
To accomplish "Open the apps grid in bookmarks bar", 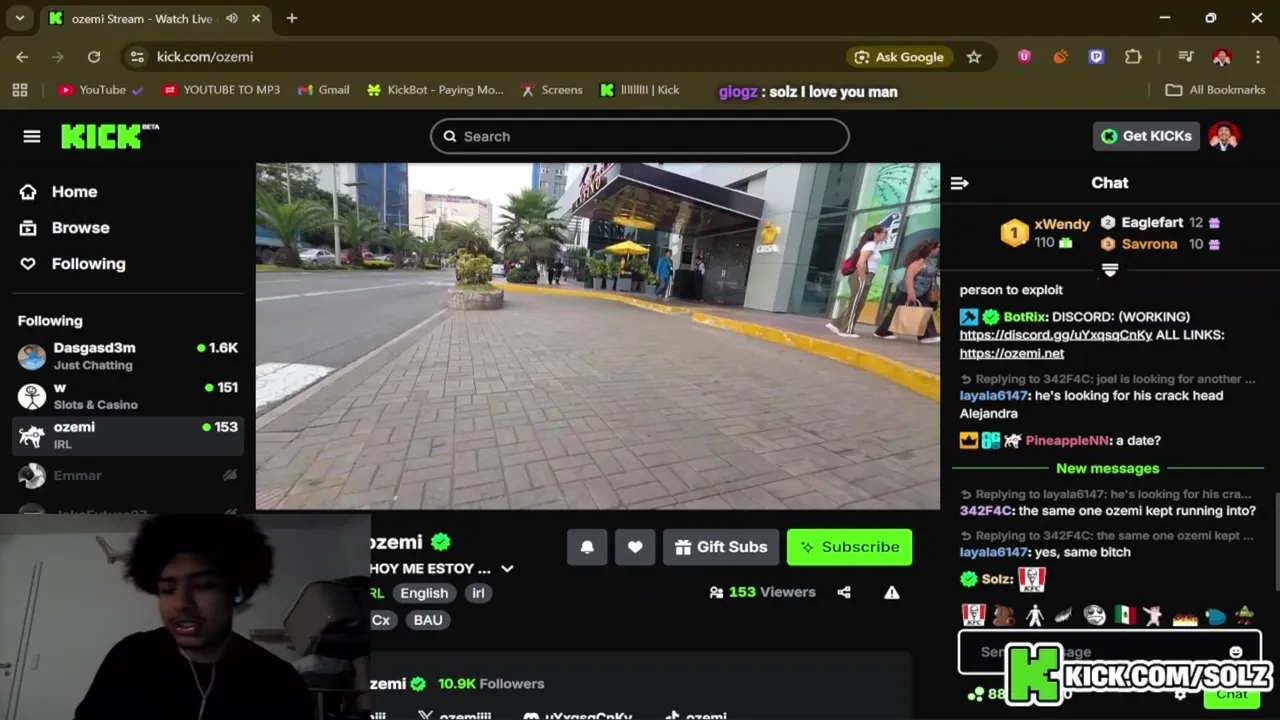I will click(19, 90).
